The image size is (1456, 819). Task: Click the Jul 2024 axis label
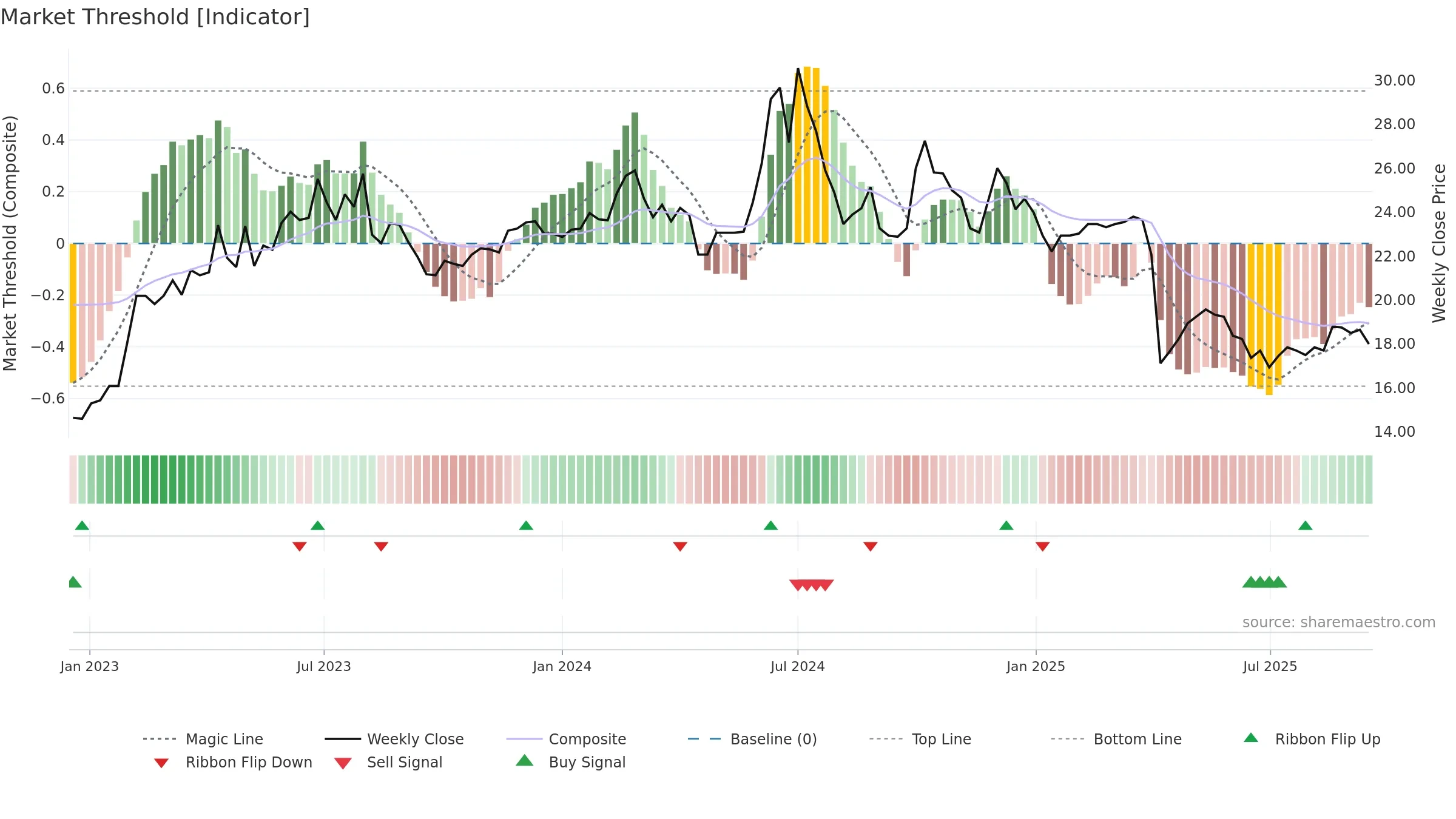click(798, 666)
